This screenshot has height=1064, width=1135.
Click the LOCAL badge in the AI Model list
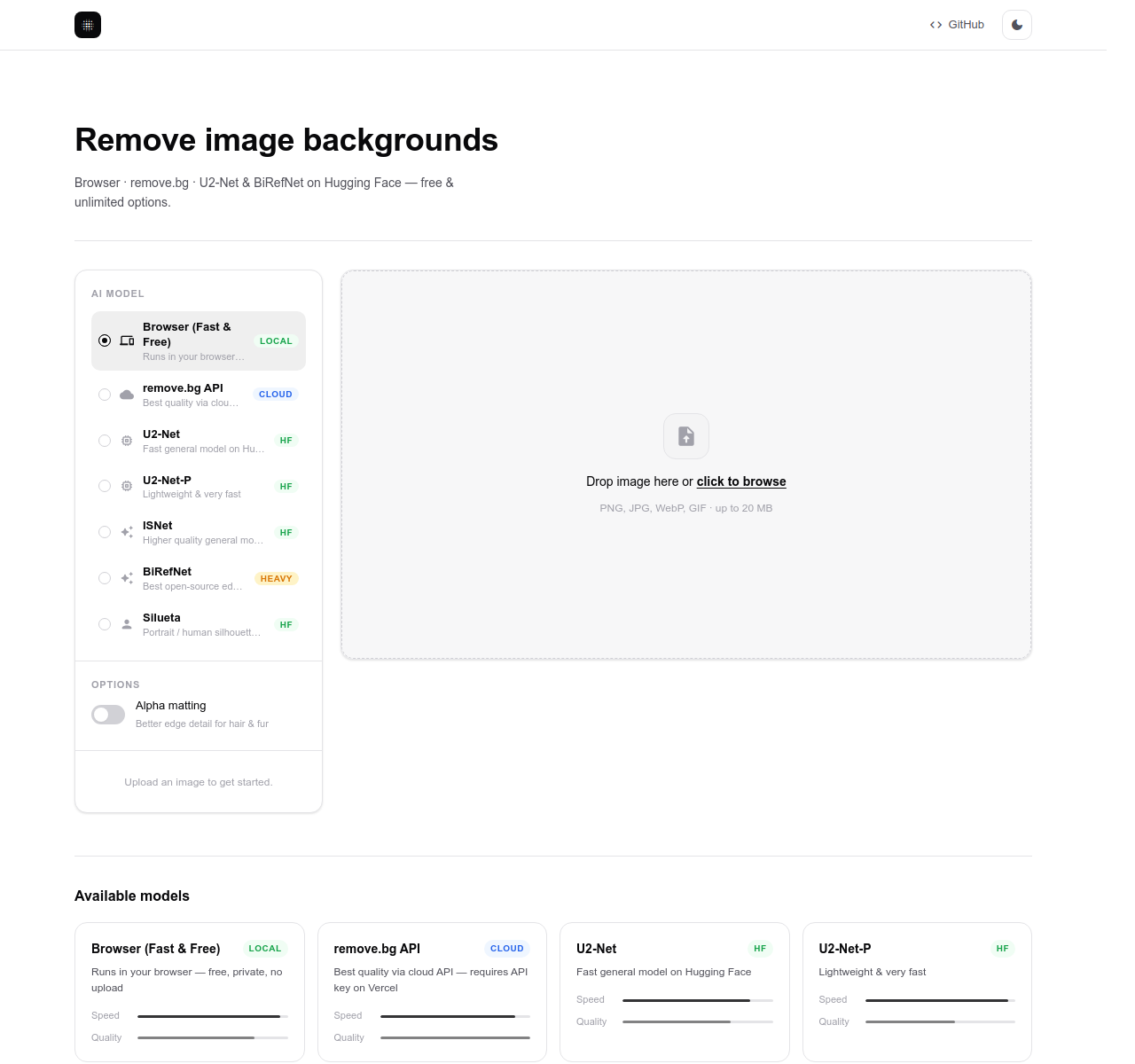coord(276,340)
